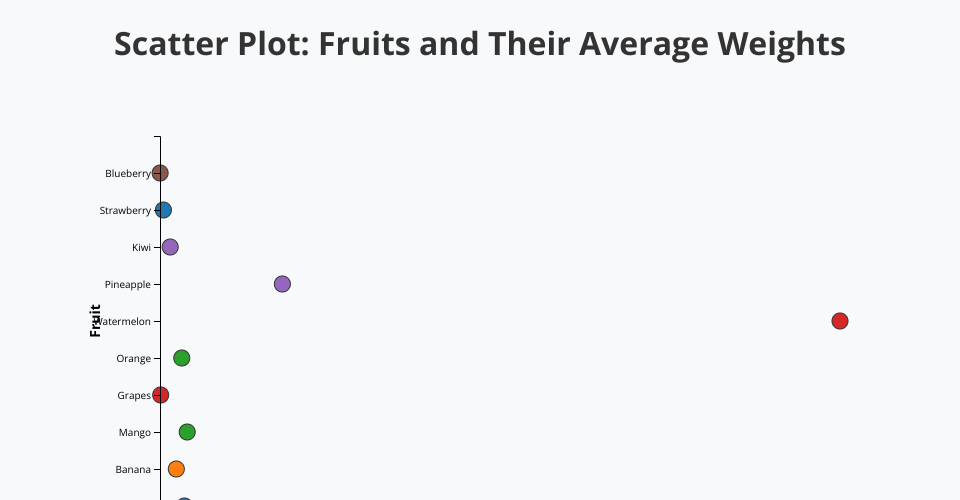
Task: Select the green Orange data point
Action: click(181, 358)
